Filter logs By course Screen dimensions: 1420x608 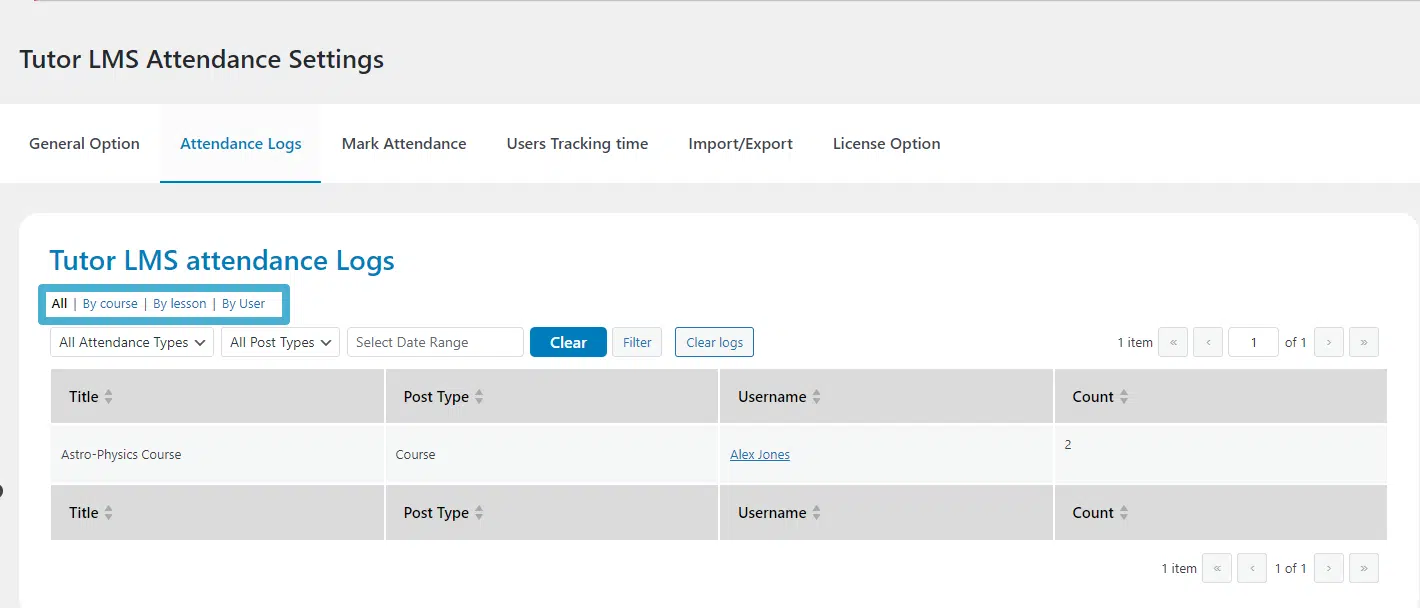pos(110,304)
